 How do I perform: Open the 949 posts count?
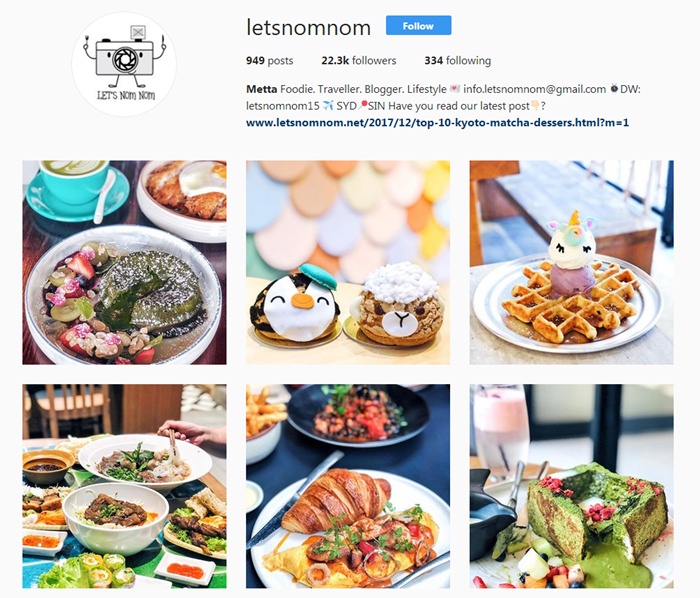coord(270,61)
